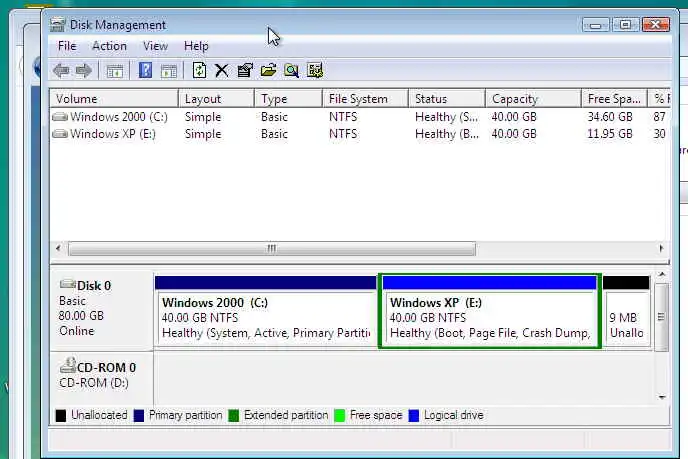Sort by the File System column header
The height and width of the screenshot is (459, 688).
(x=366, y=99)
